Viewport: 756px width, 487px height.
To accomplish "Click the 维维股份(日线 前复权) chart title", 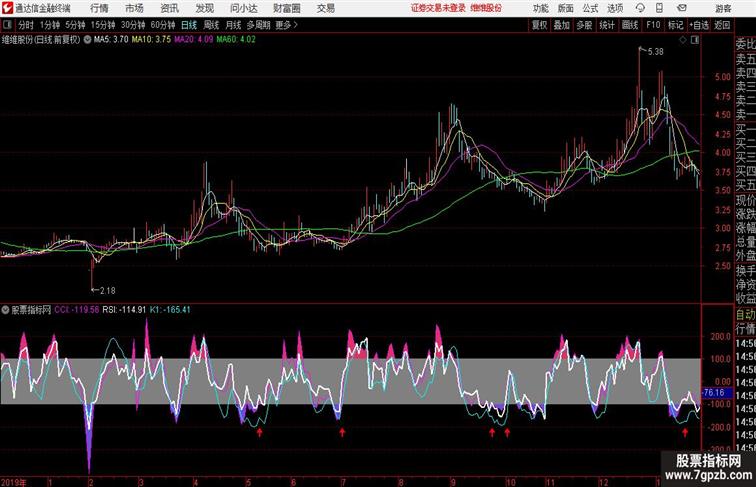I will click(x=41, y=40).
